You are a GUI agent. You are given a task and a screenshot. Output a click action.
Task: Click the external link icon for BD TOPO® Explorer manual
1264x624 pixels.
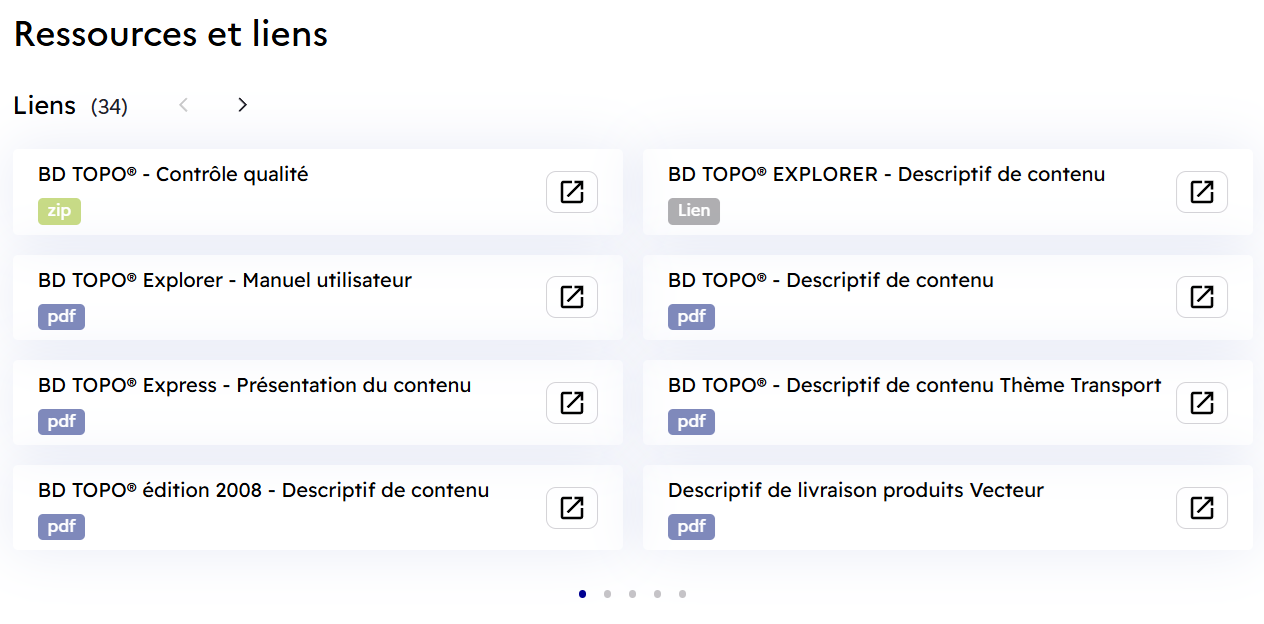(x=571, y=297)
